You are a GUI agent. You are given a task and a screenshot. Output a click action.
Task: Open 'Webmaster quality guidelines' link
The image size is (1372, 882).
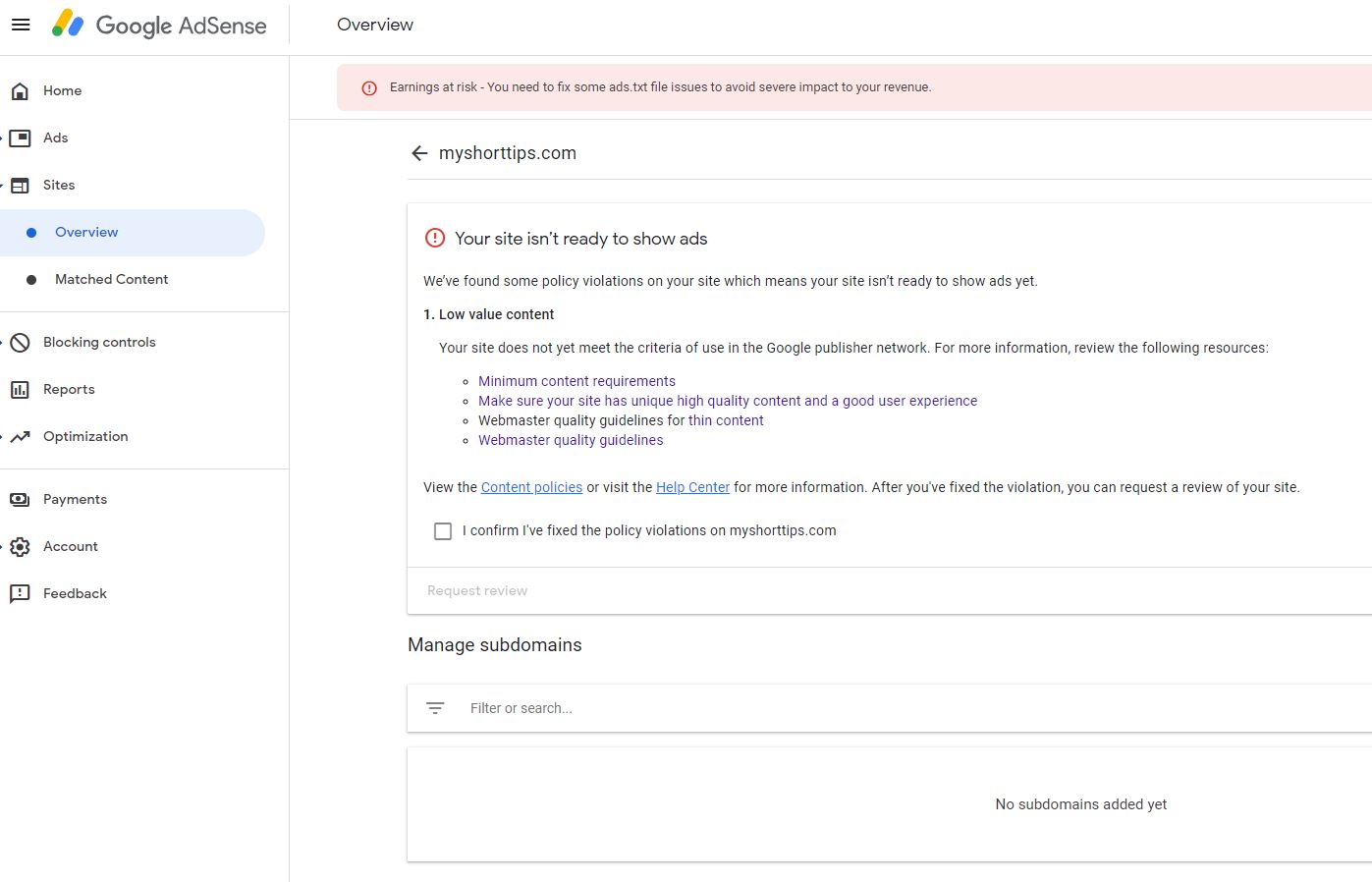coord(571,440)
